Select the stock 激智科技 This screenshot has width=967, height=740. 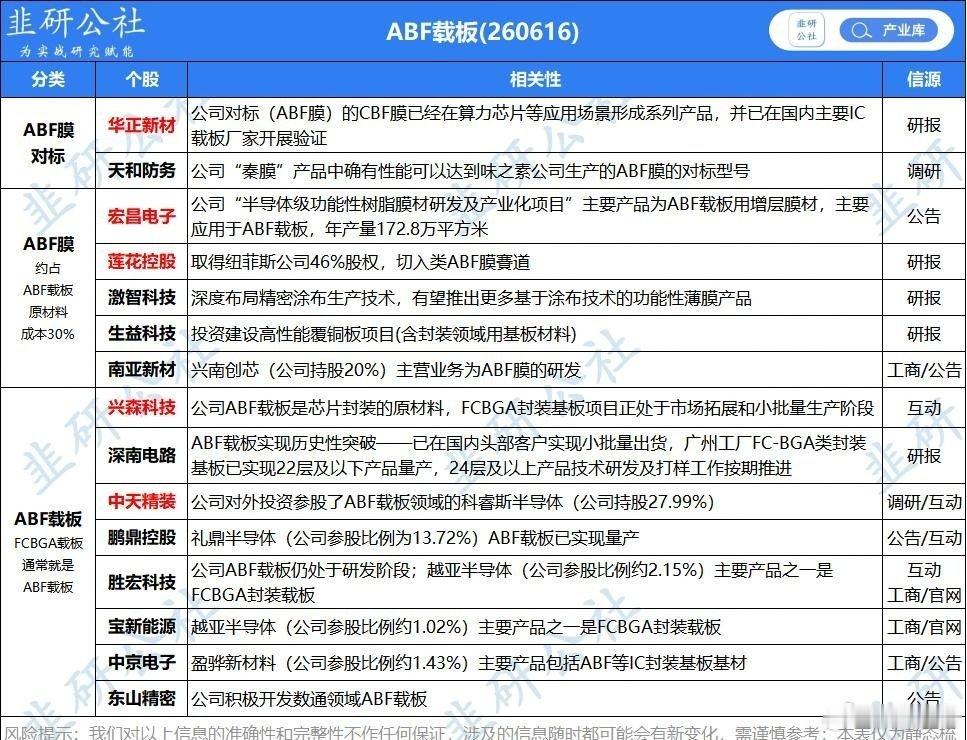coord(142,298)
